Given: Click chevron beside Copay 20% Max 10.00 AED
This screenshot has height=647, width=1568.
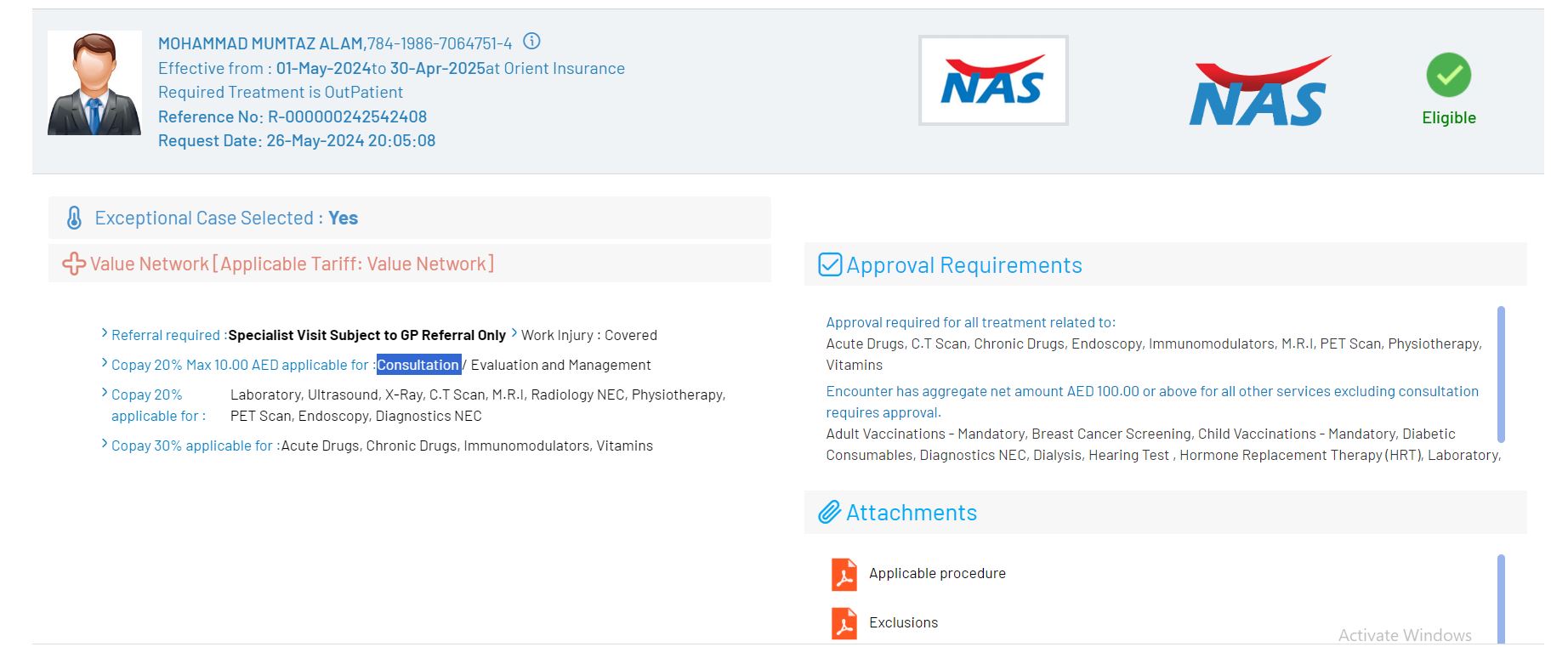Looking at the screenshot, I should tap(105, 362).
